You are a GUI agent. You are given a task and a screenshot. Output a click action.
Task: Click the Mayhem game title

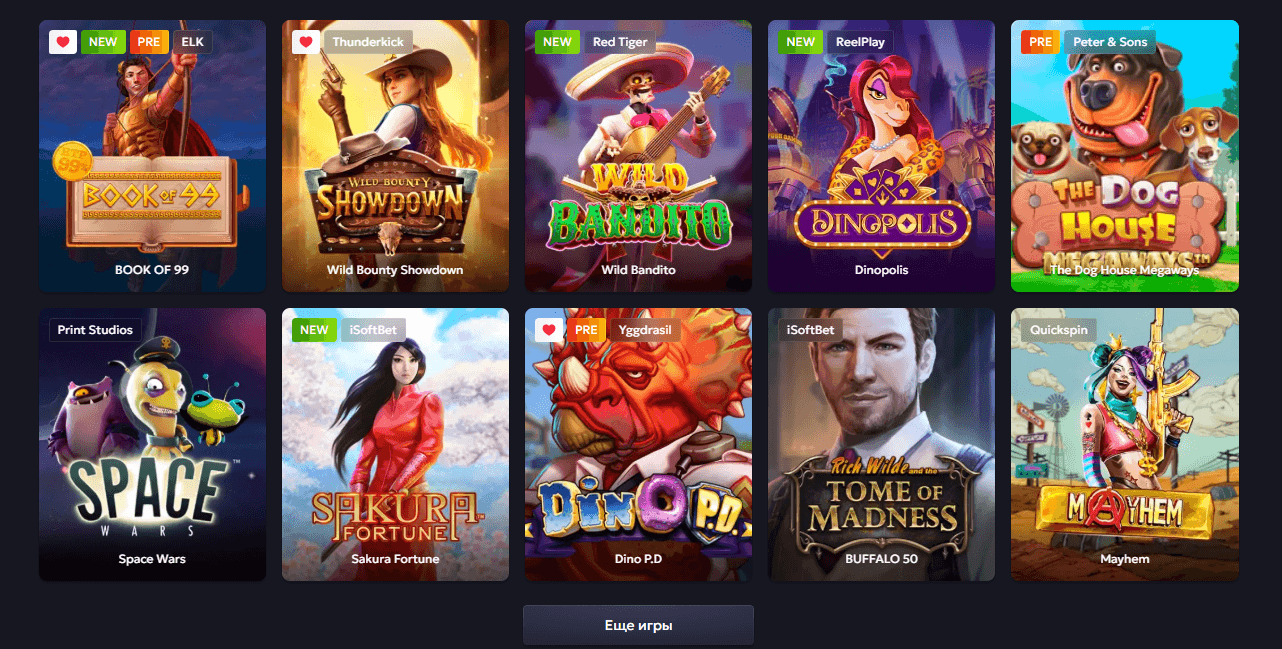pos(1125,559)
